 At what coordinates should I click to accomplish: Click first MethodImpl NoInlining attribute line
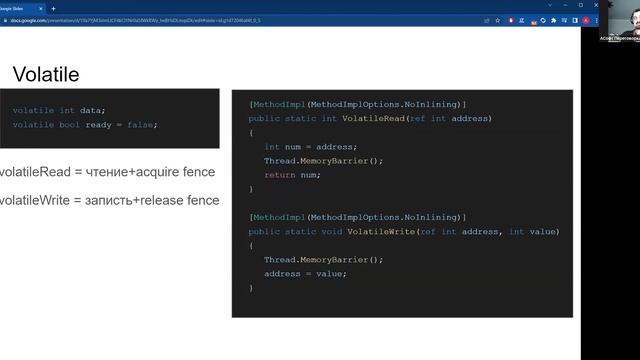(x=358, y=104)
